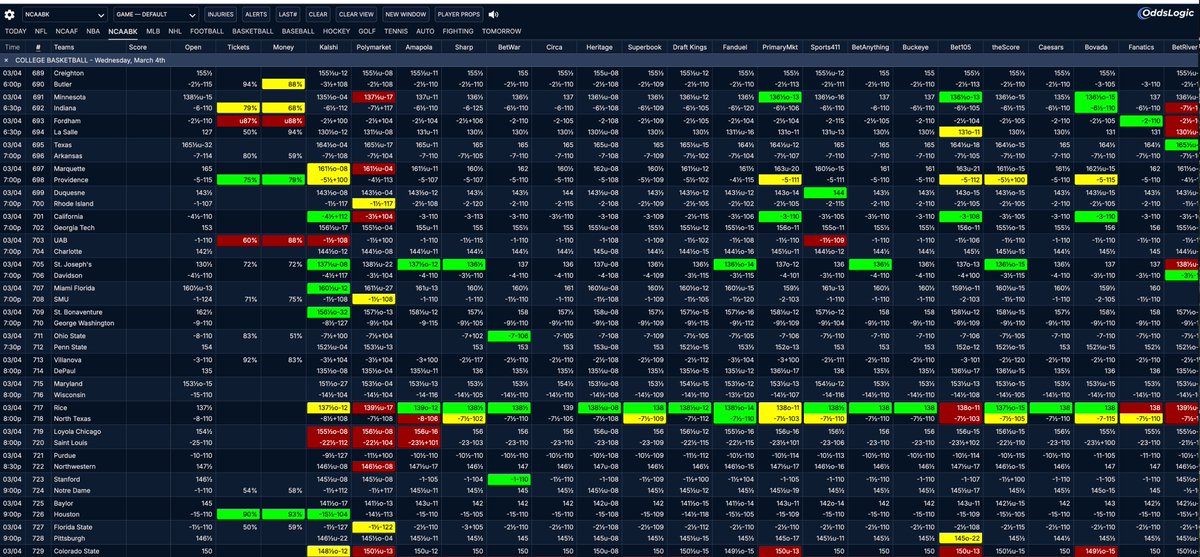
Task: Click the Tickets column header
Action: pyautogui.click(x=239, y=46)
